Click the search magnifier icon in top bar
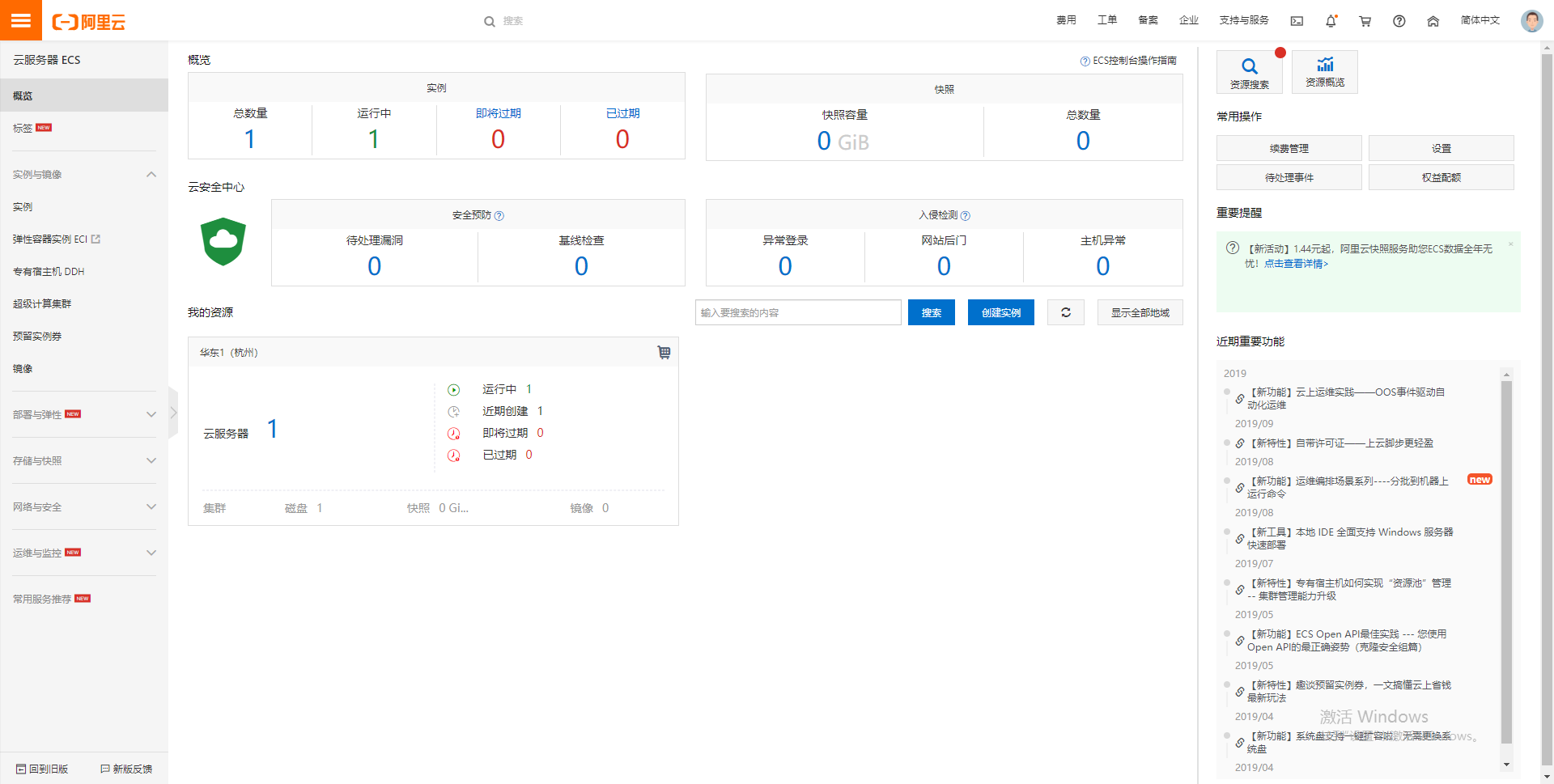Screen dimensions: 1554x784 point(490,22)
